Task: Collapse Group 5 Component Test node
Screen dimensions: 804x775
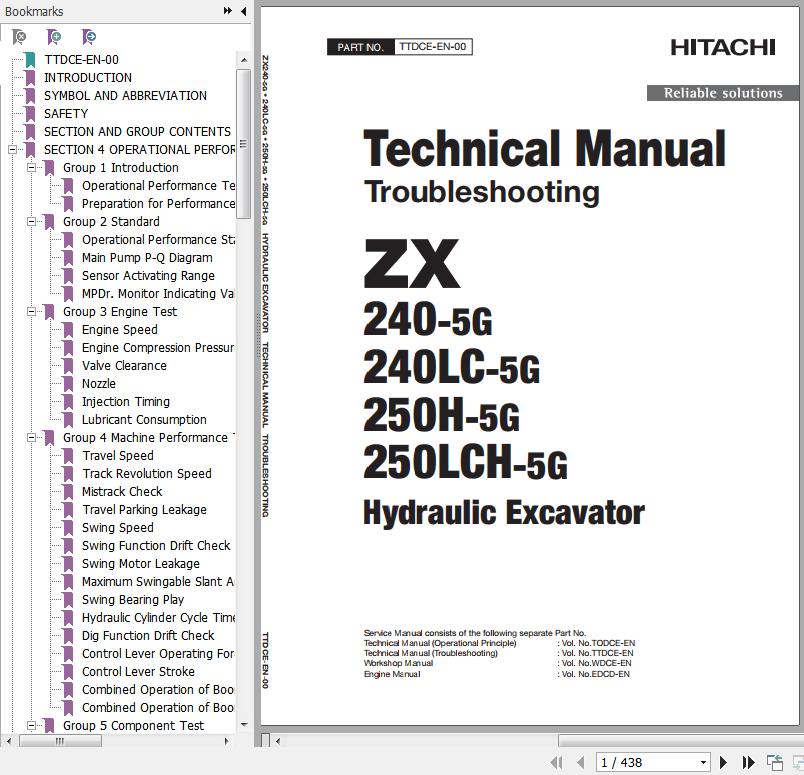Action: (31, 725)
